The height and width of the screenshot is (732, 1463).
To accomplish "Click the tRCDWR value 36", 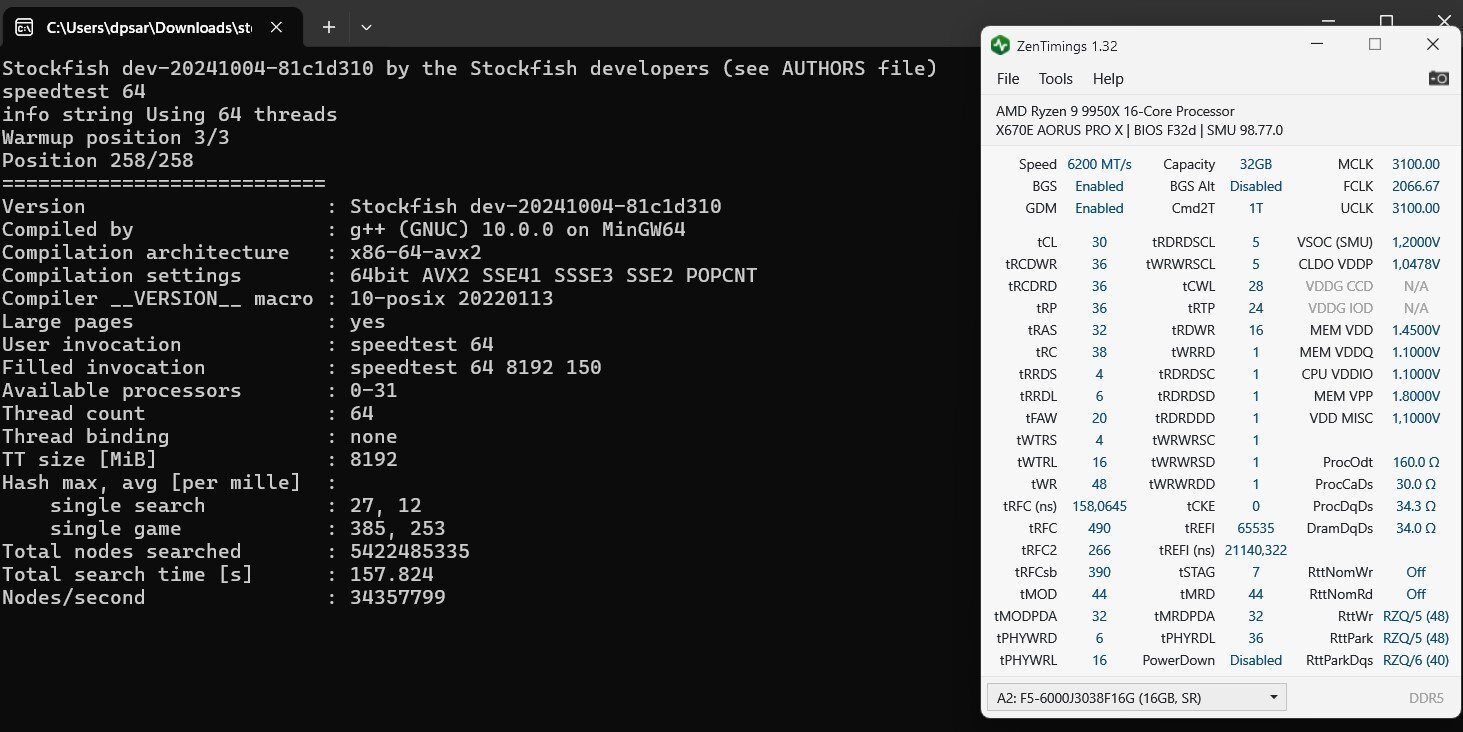I will tap(1099, 264).
